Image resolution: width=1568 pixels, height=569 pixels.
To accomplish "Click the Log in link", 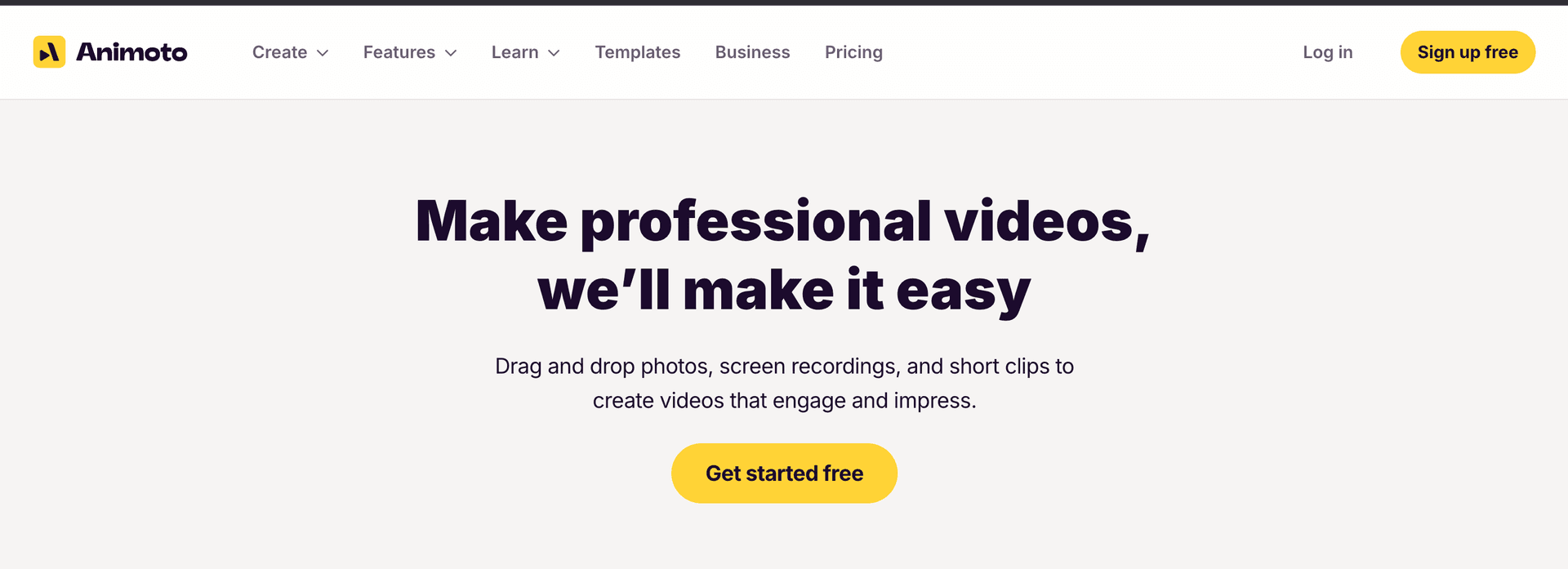I will [x=1328, y=52].
